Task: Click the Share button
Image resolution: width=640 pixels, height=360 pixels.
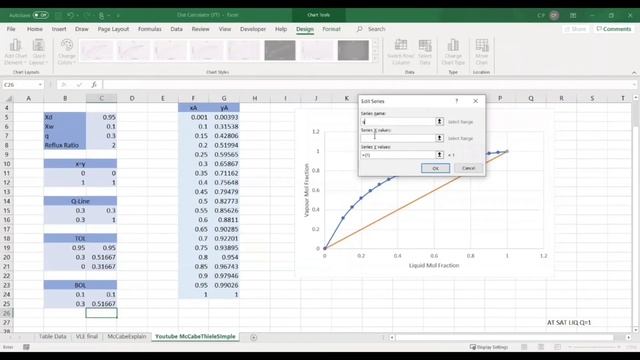Action: pyautogui.click(x=576, y=29)
